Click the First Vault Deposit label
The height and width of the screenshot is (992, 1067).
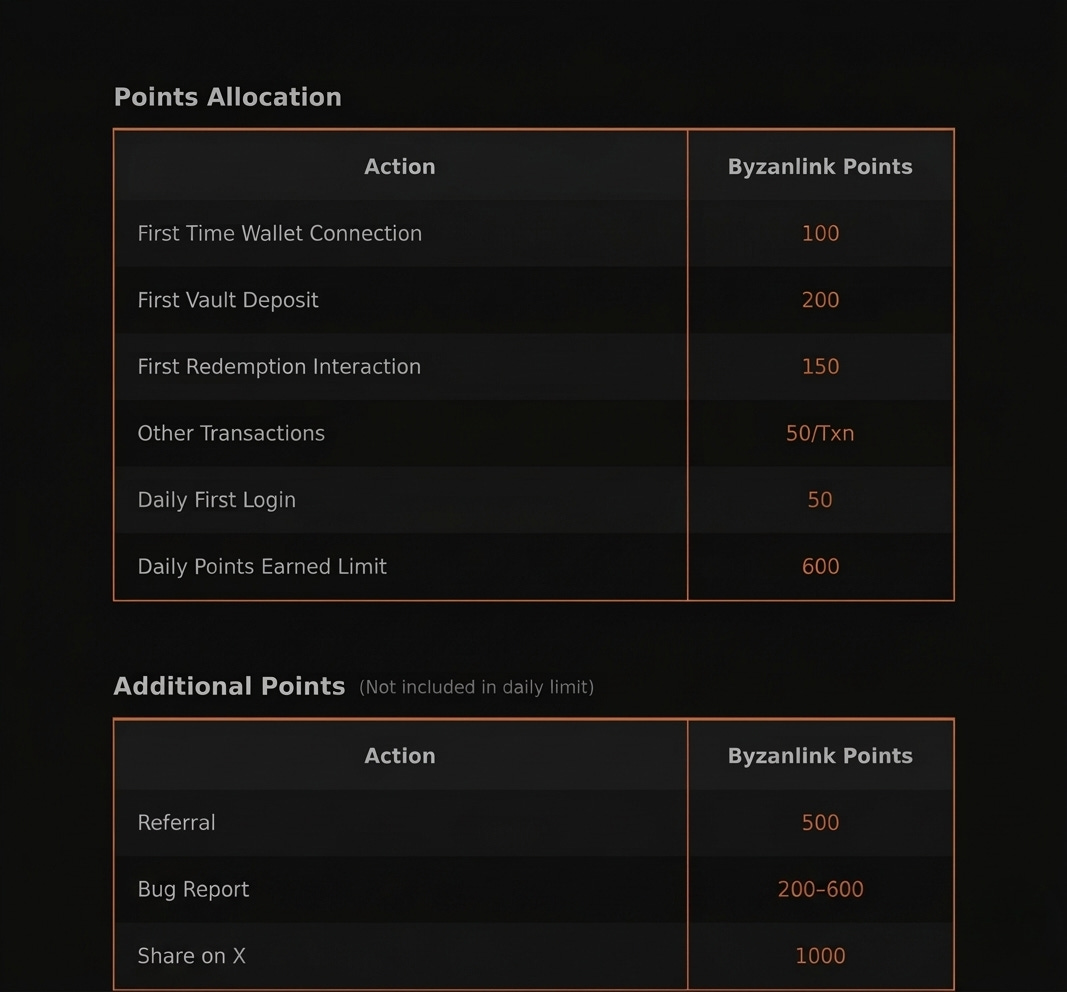228,300
